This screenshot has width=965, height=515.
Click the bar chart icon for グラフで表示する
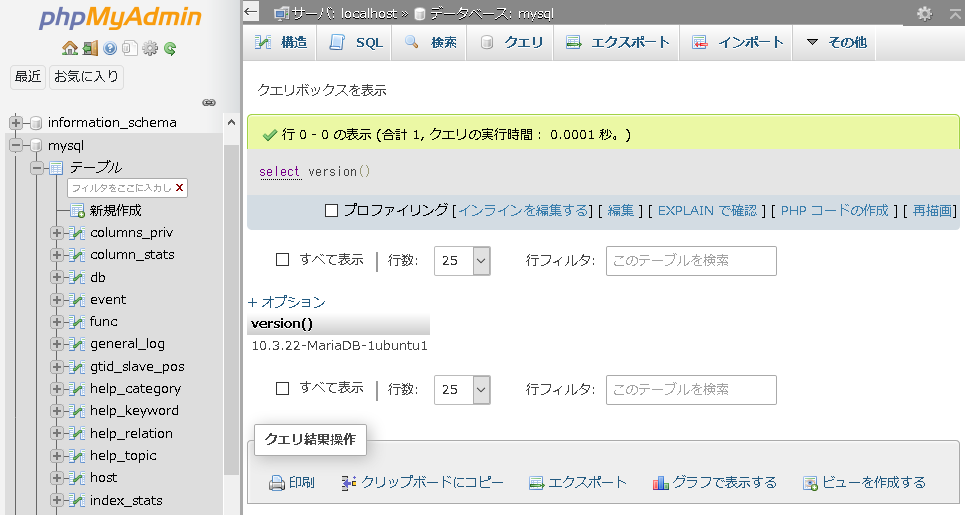click(661, 483)
